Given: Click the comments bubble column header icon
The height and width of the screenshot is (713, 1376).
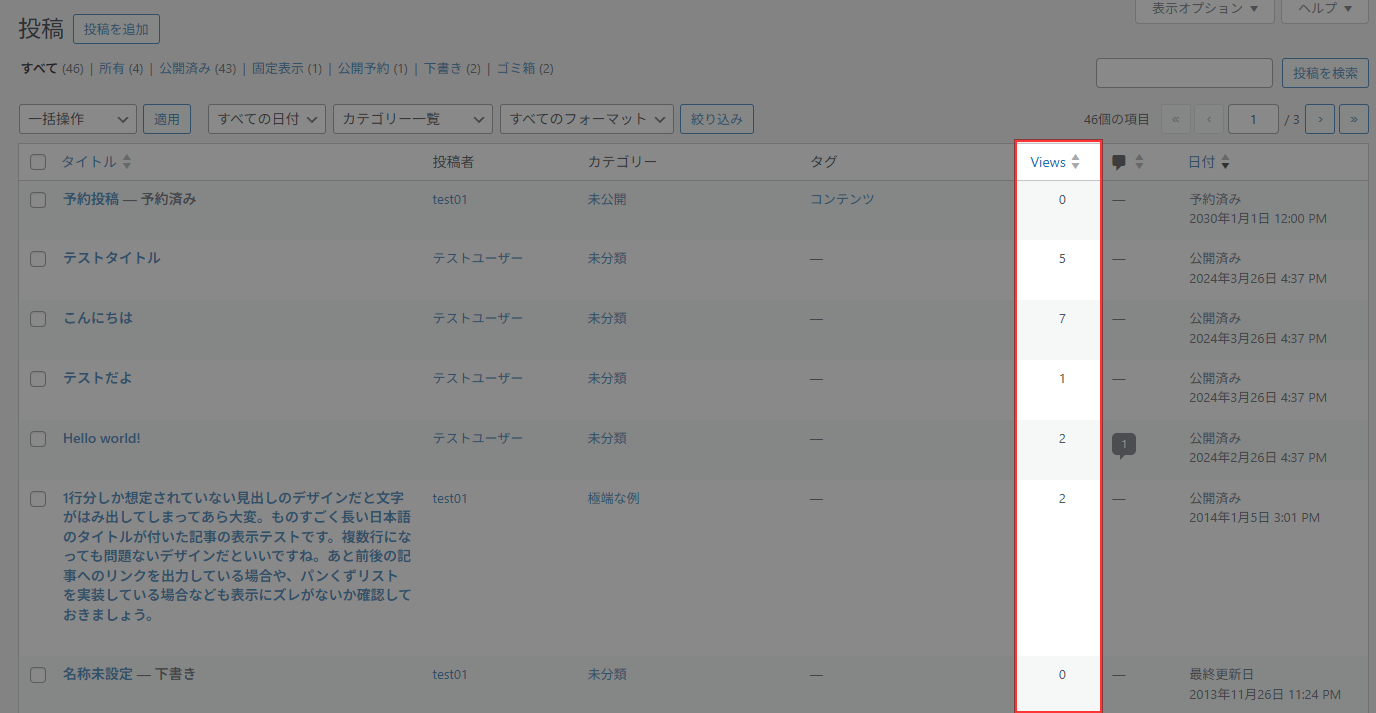Looking at the screenshot, I should click(1119, 162).
